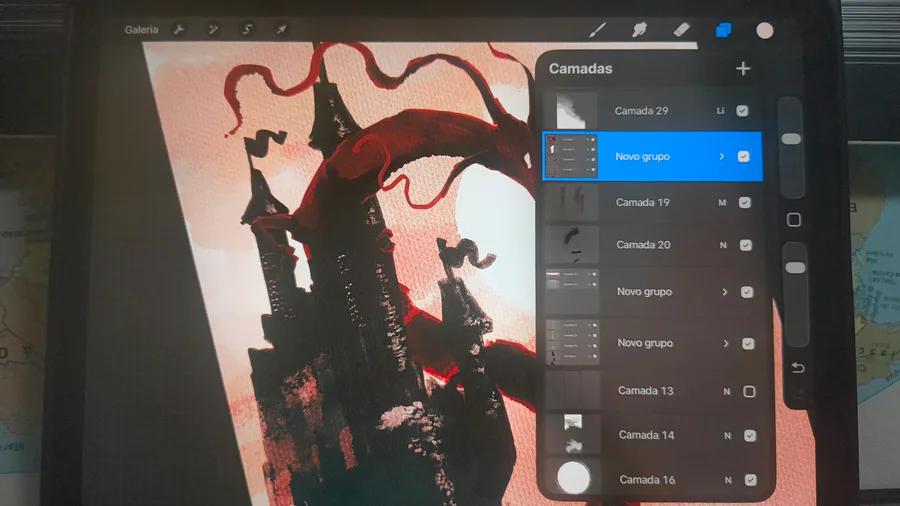Open blend mode N of Camada 13
The height and width of the screenshot is (506, 900).
coord(727,392)
